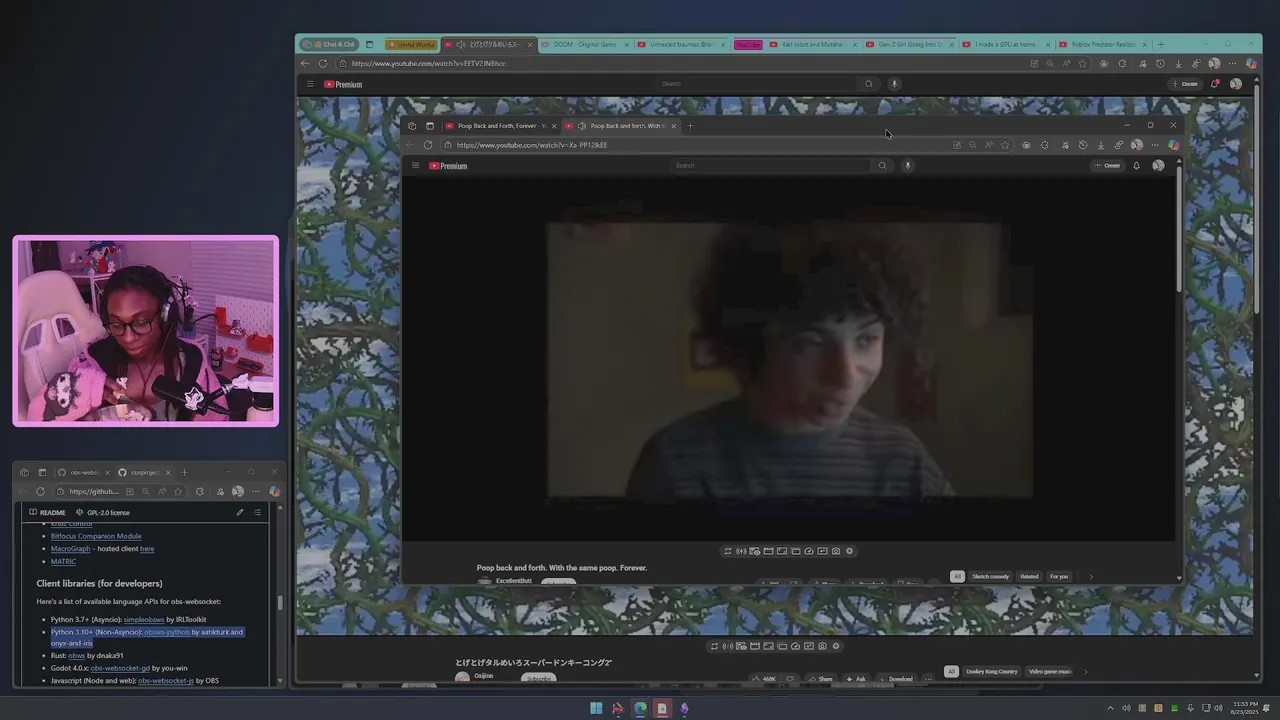Reload the front YouTube window page

[428, 145]
